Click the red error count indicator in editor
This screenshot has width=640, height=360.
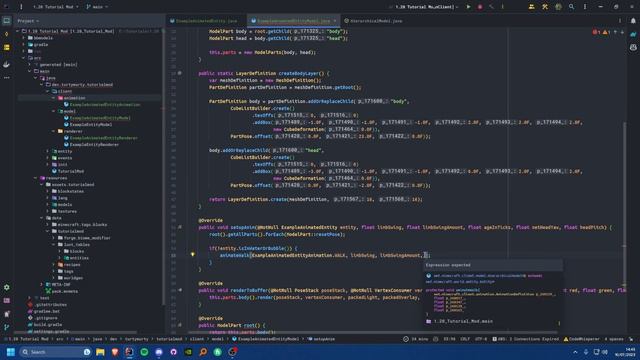[596, 32]
